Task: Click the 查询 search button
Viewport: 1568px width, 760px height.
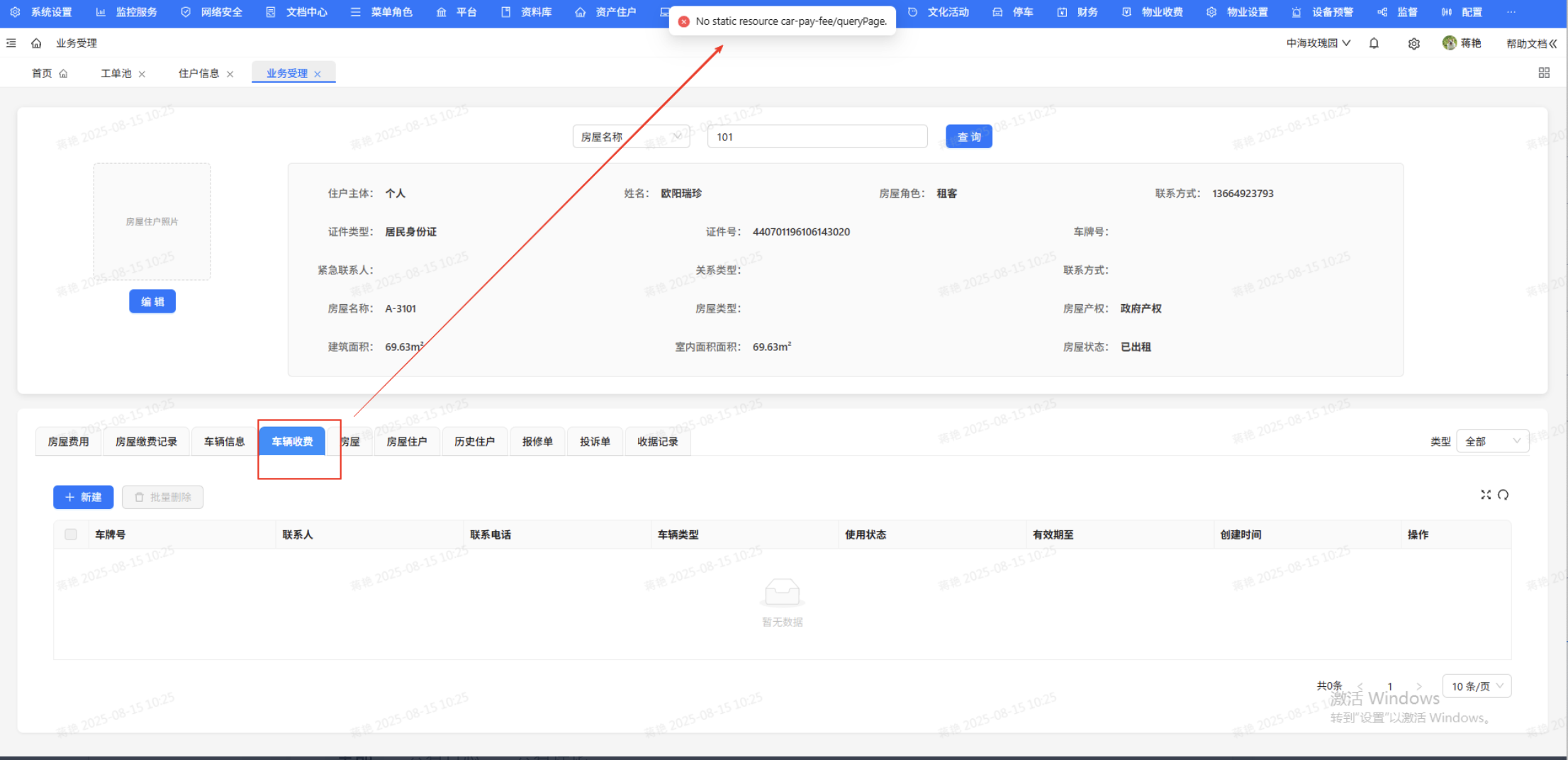Action: [968, 137]
